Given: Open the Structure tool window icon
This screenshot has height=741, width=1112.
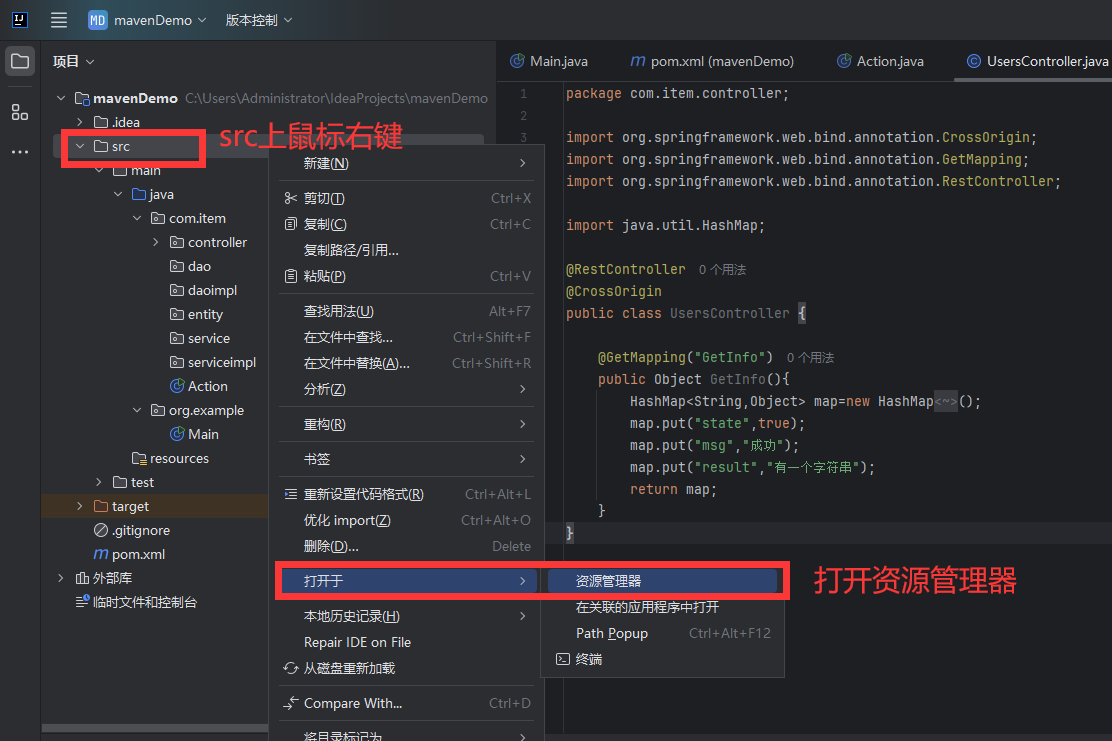Looking at the screenshot, I should click(19, 112).
